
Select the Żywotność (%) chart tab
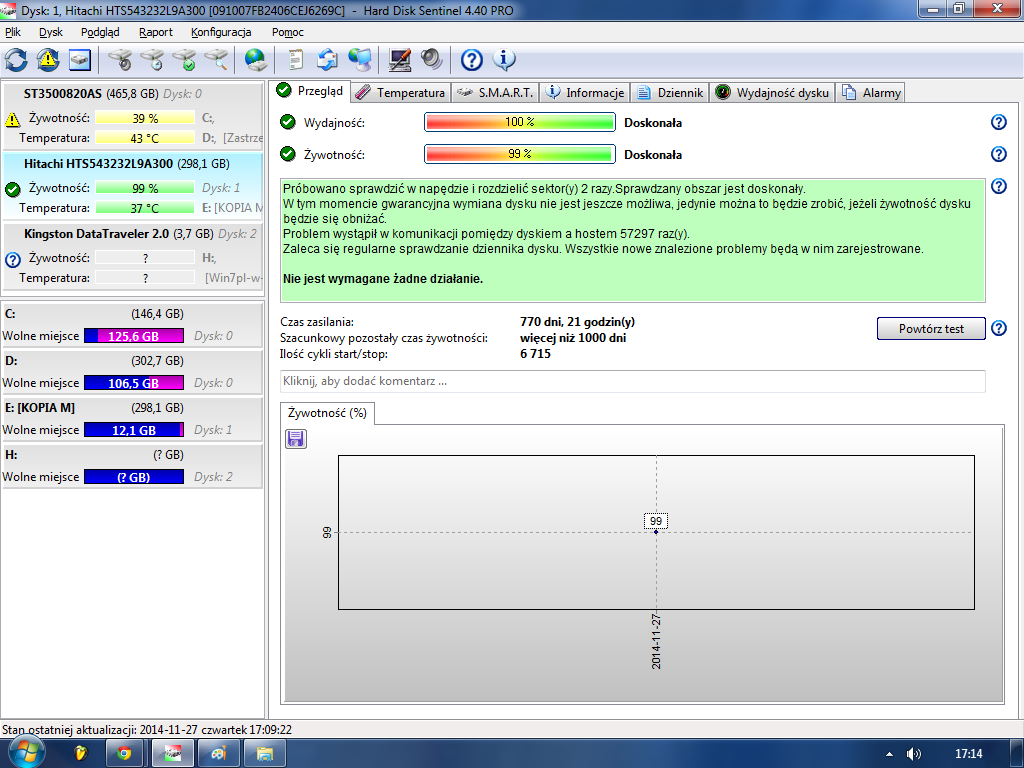(x=327, y=413)
